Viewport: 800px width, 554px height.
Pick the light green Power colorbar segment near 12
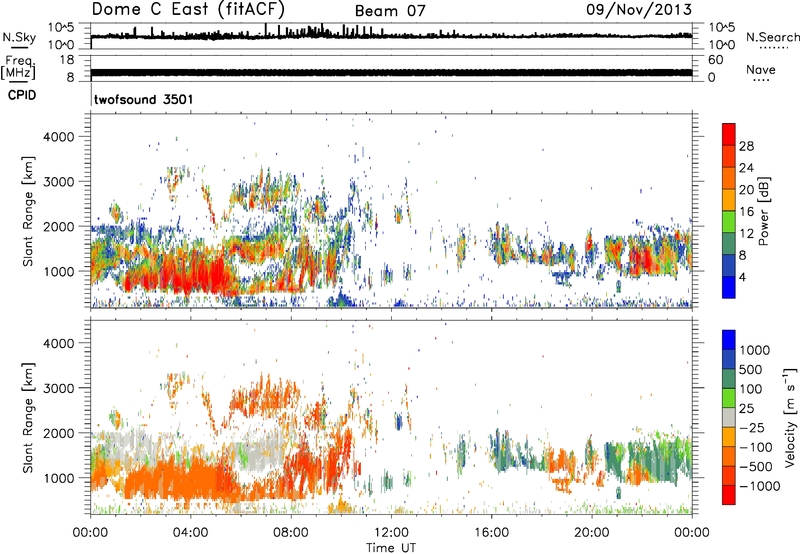[x=729, y=222]
